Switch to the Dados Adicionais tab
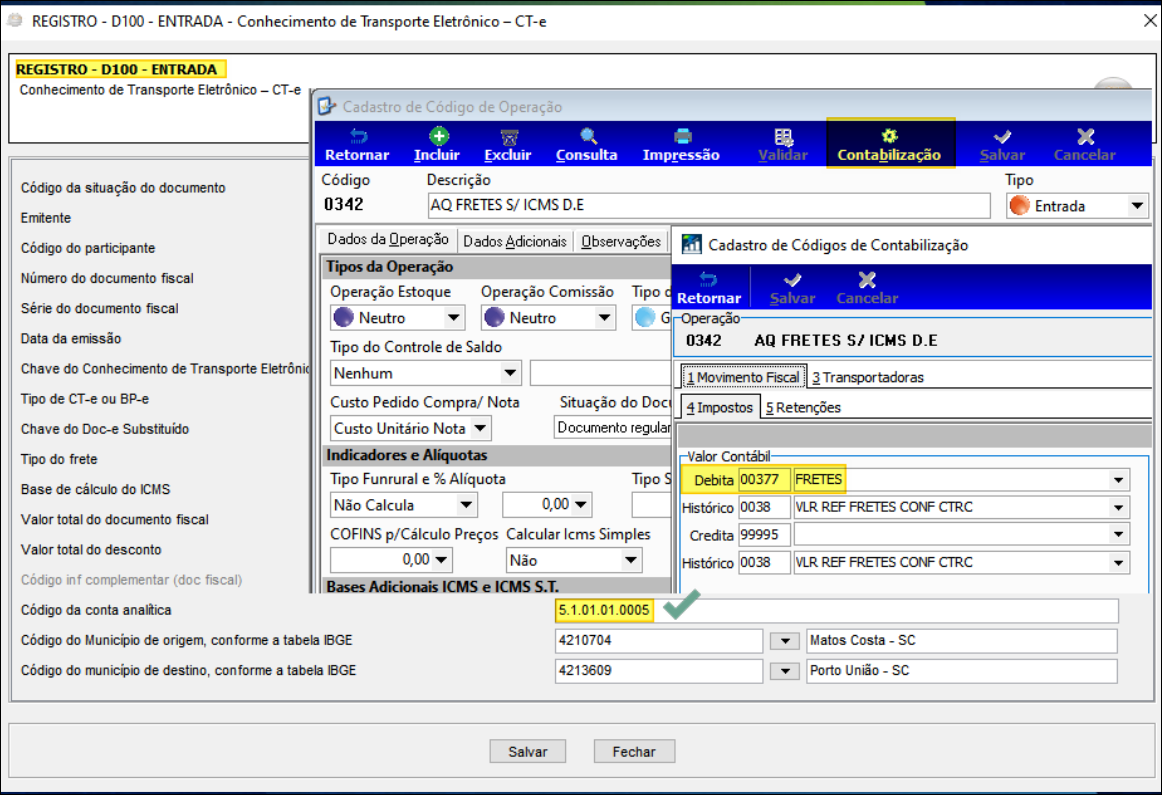The height and width of the screenshot is (795, 1162). tap(515, 241)
